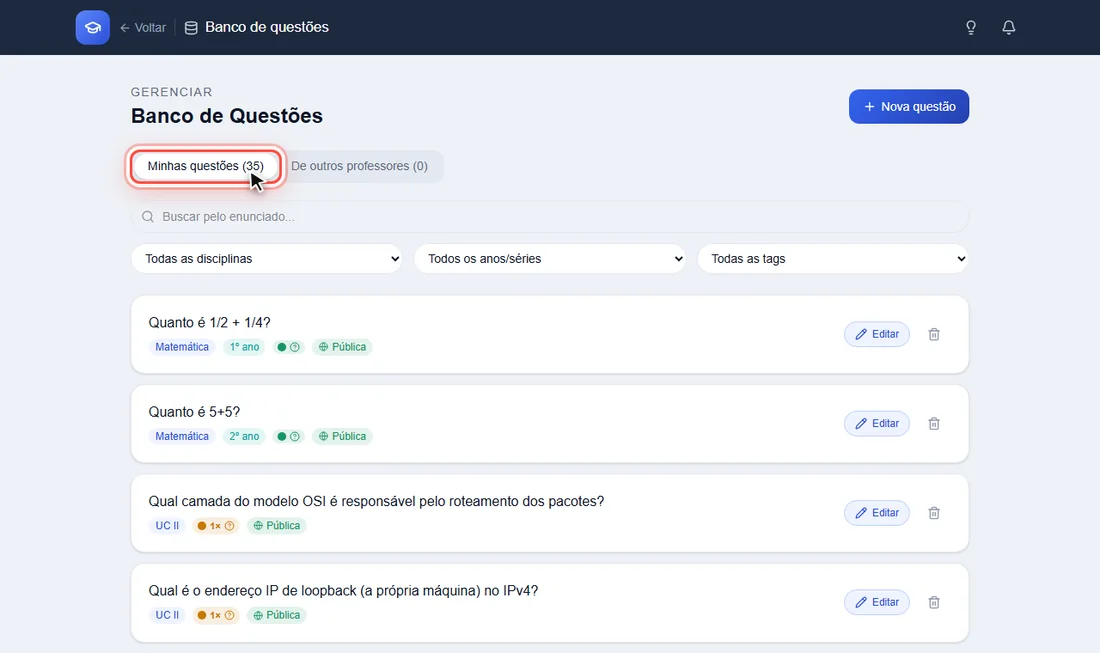
Task: Delete the IPv4 loopback address question
Action: pyautogui.click(x=934, y=602)
